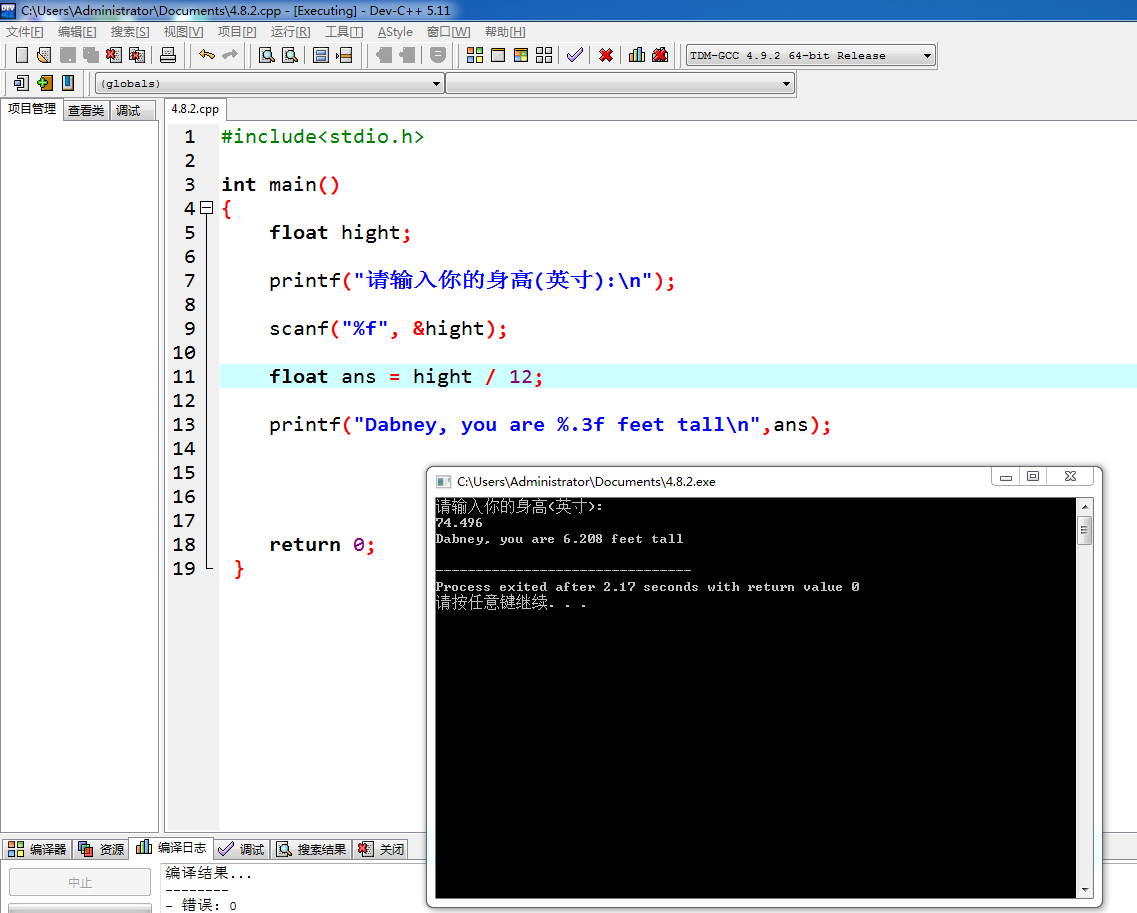1137x913 pixels.
Task: Click the Run program icon
Action: coord(498,55)
